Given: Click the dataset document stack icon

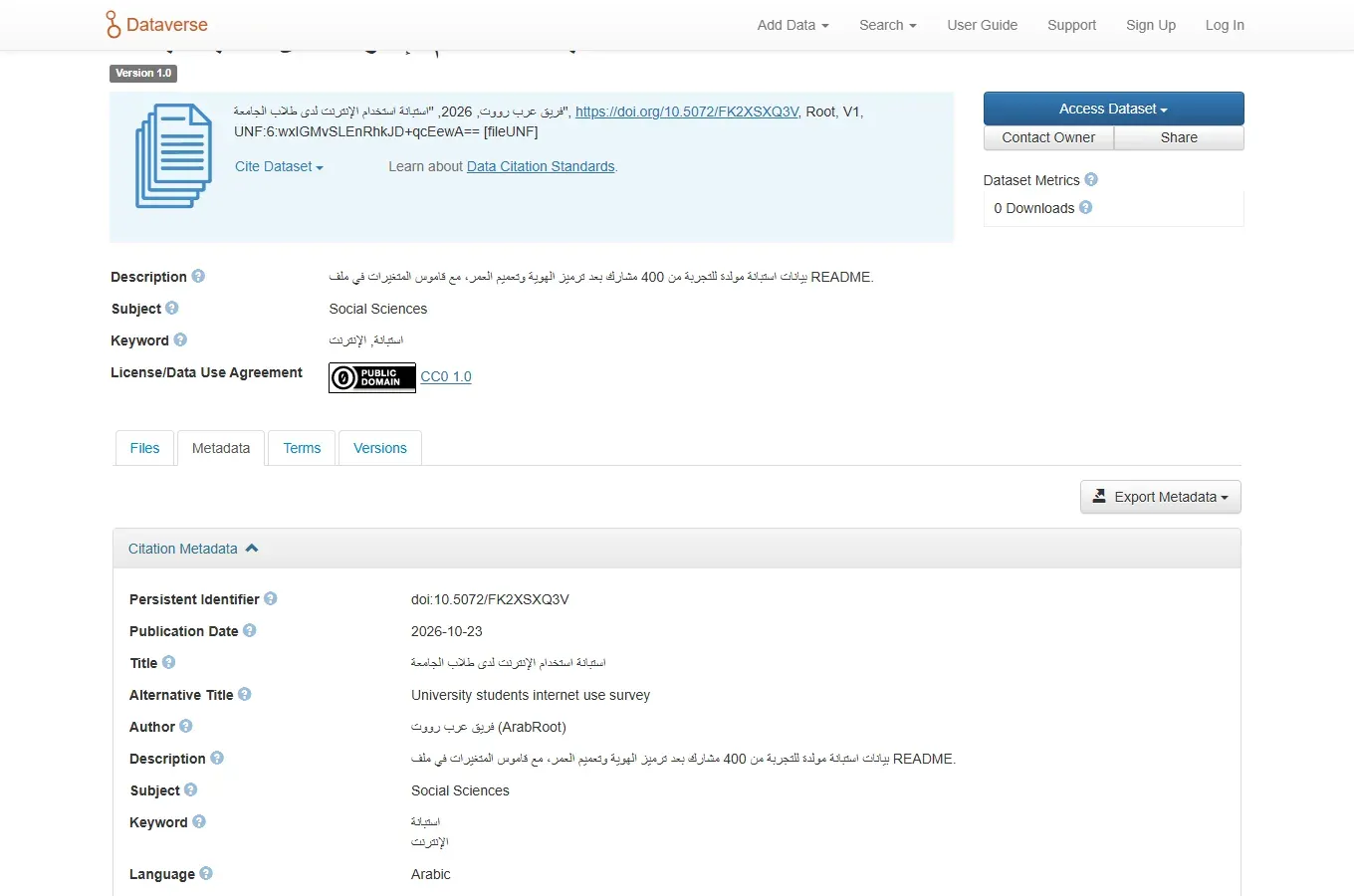Looking at the screenshot, I should coord(174,156).
